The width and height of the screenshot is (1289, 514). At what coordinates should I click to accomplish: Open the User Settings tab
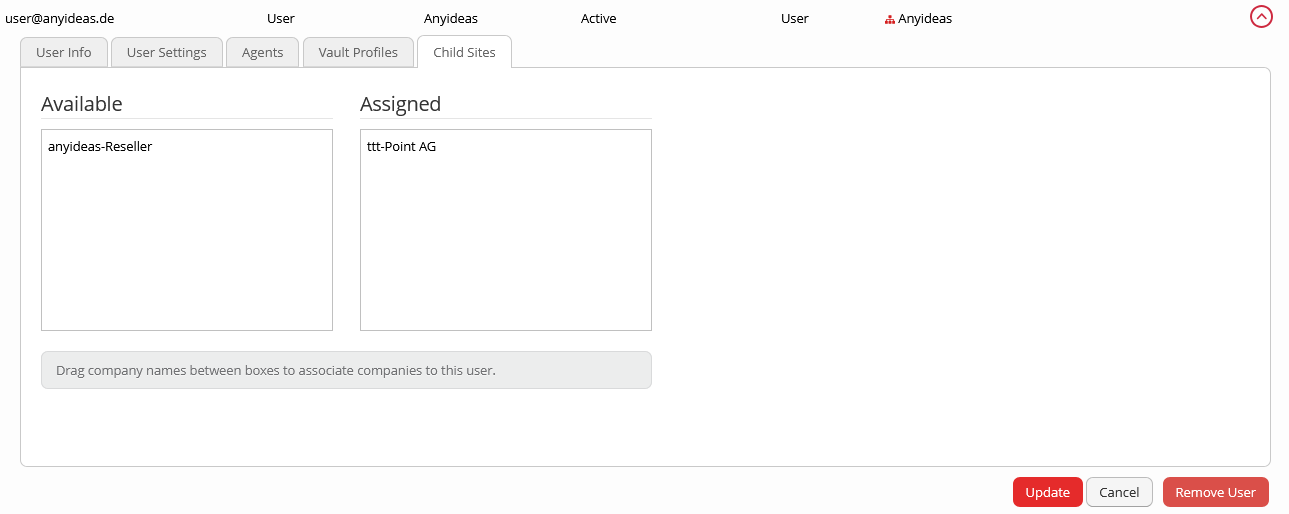(x=166, y=52)
